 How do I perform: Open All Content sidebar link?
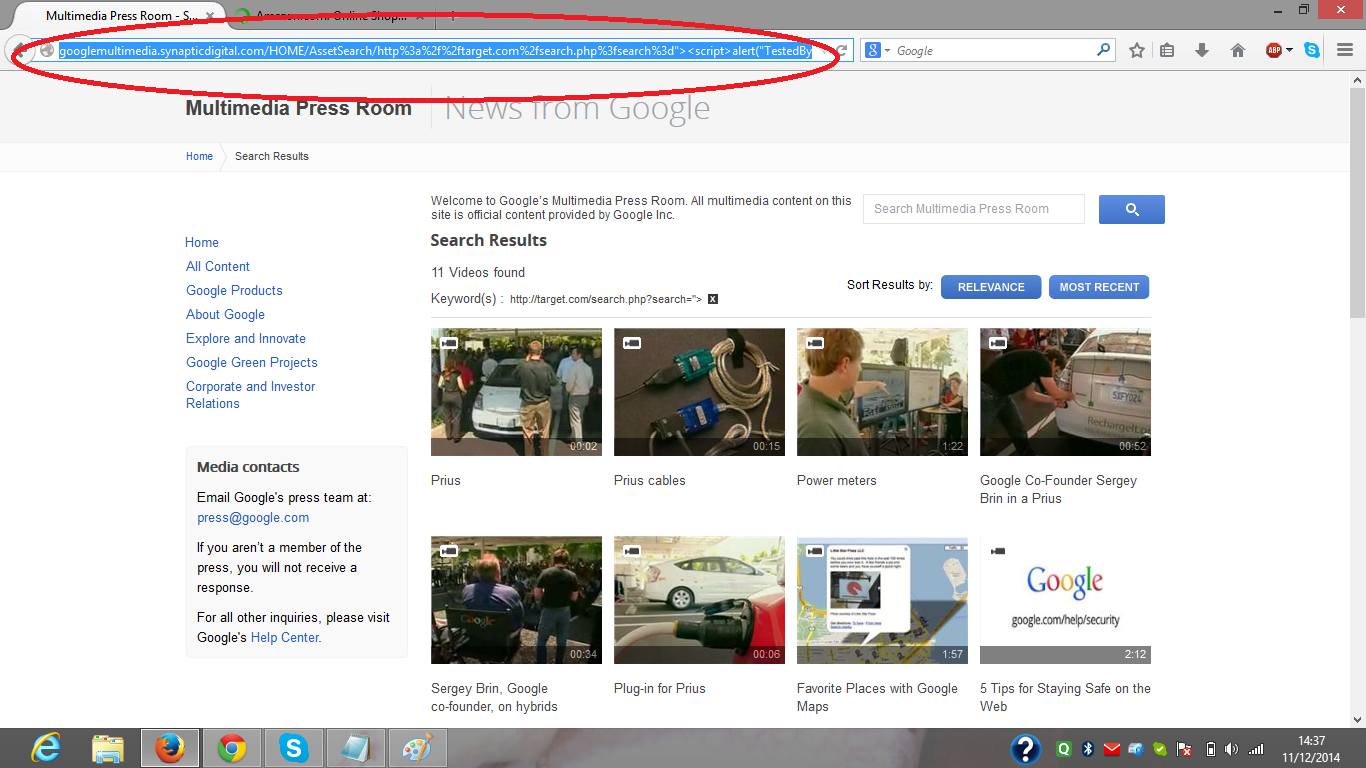point(218,266)
